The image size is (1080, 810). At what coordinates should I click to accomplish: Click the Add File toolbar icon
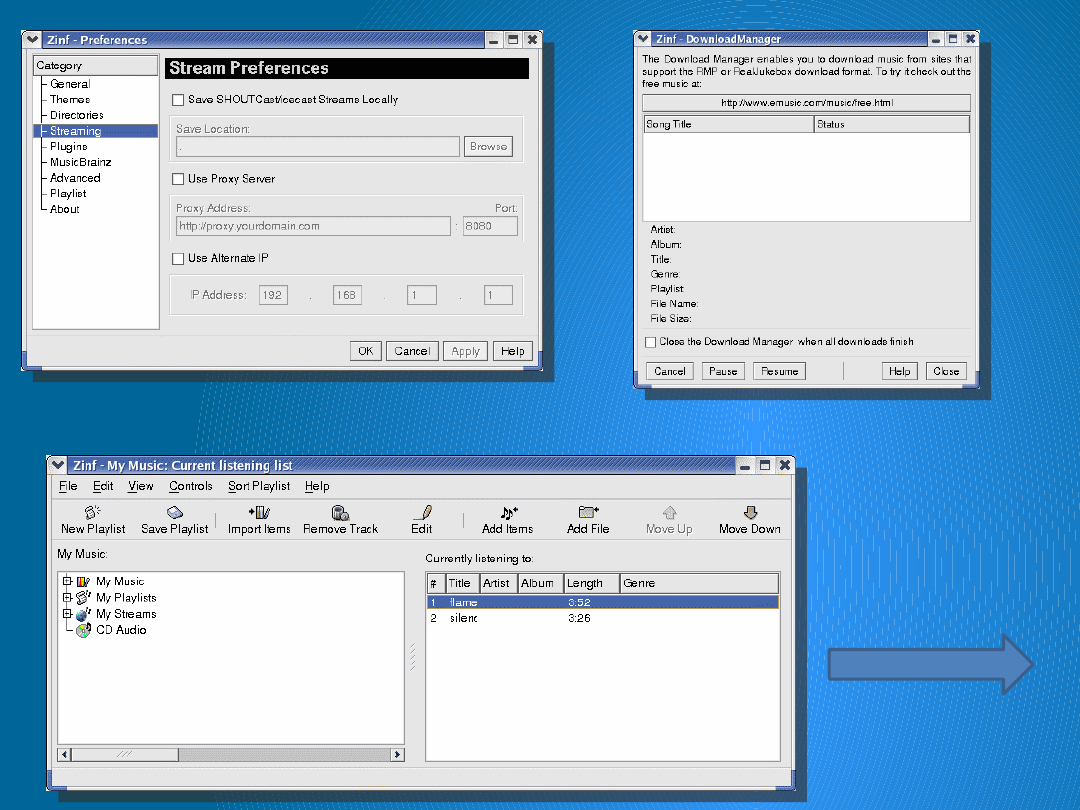click(588, 513)
